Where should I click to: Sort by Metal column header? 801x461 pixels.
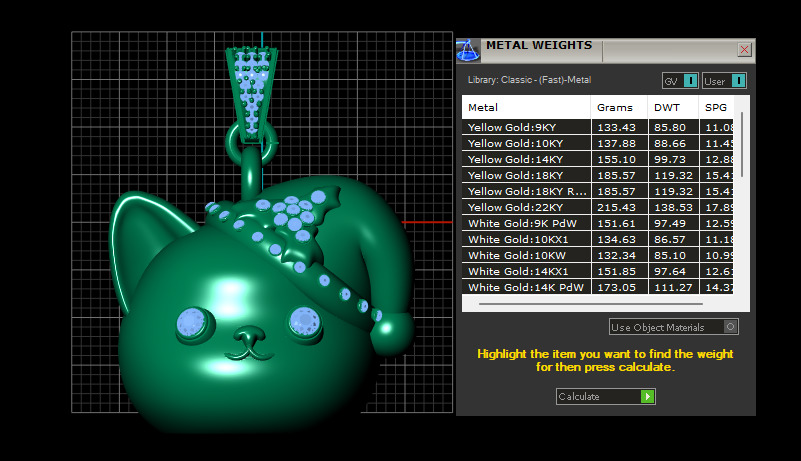coord(526,107)
